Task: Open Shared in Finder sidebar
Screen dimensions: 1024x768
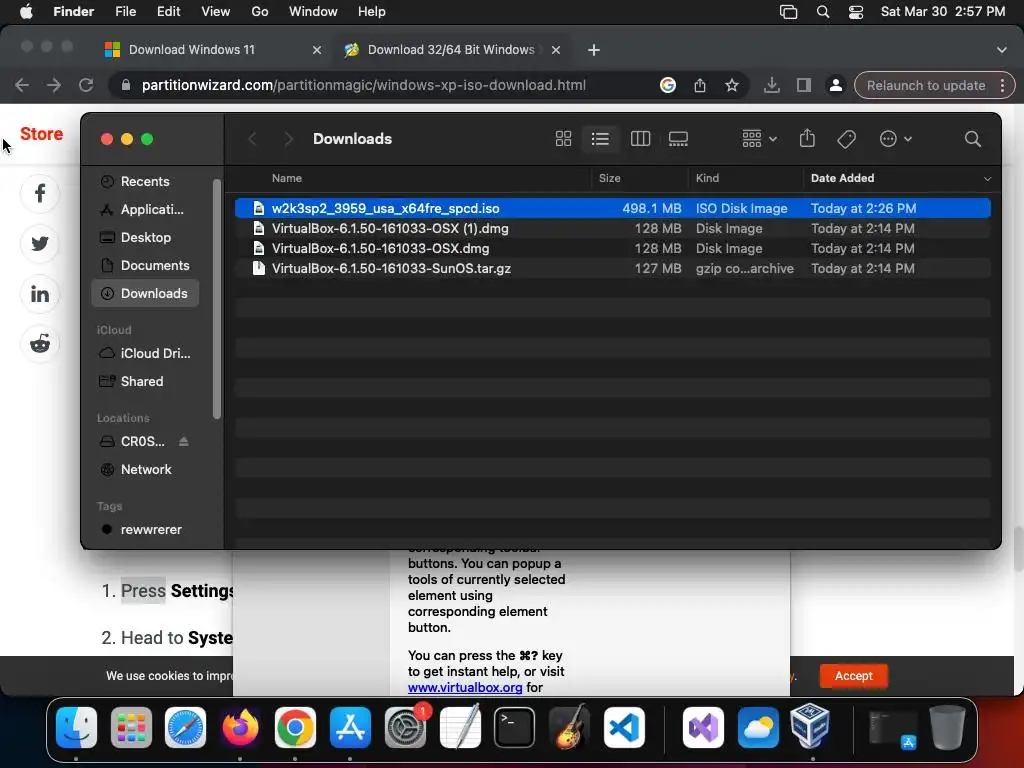Action: (x=145, y=381)
